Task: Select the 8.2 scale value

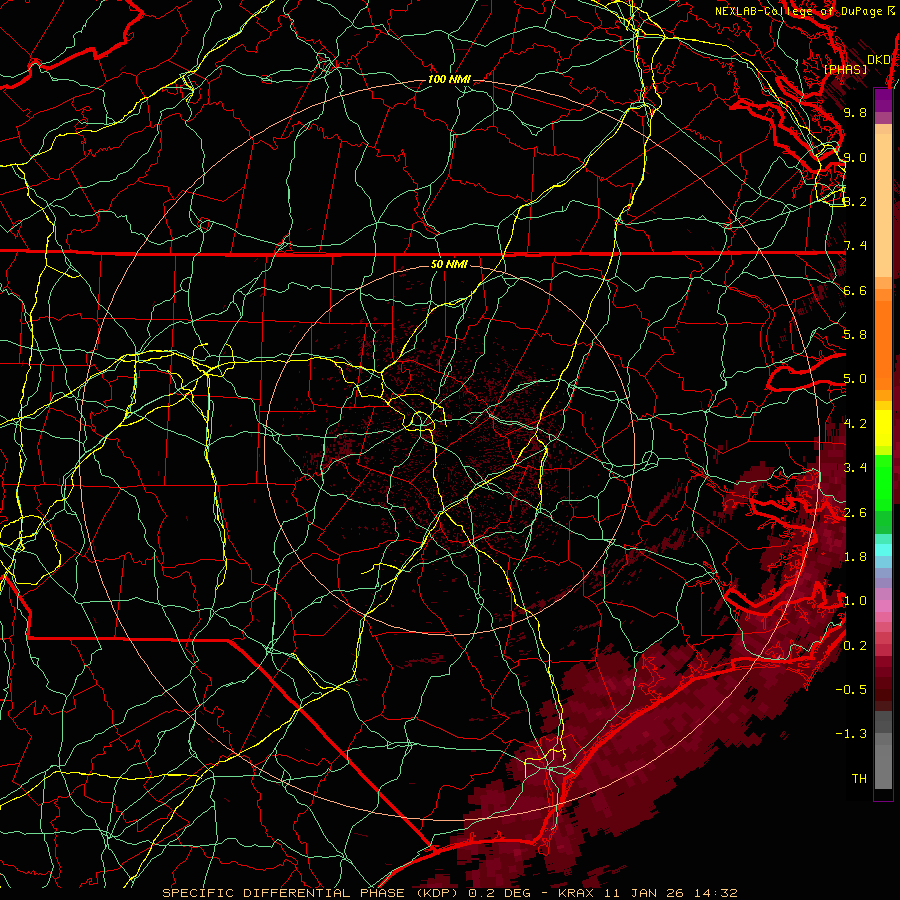Action: 855,201
